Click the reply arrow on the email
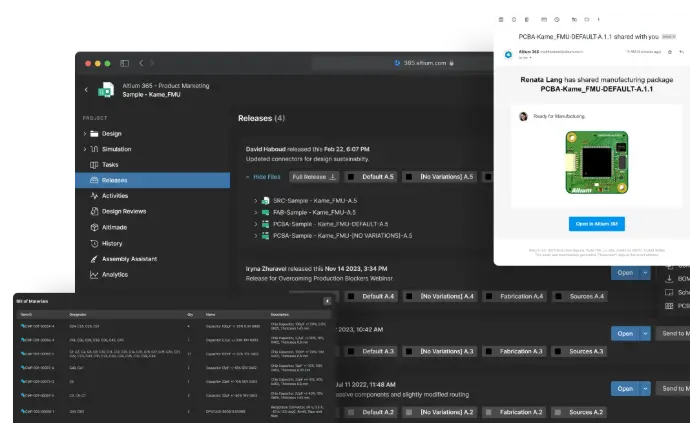Image resolution: width=690 pixels, height=423 pixels. pos(682,52)
